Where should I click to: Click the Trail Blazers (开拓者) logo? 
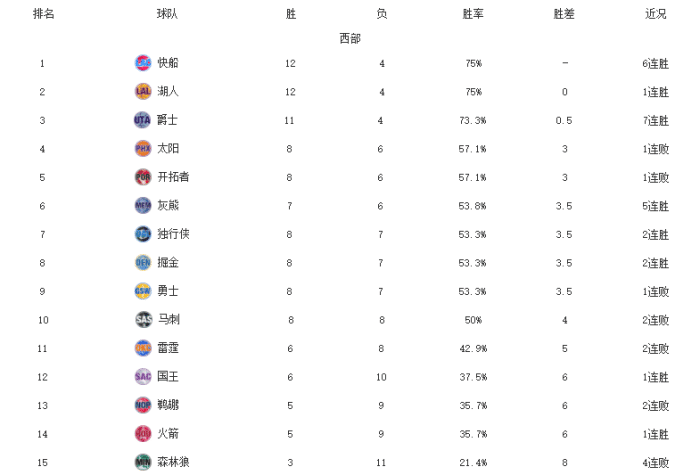(143, 177)
